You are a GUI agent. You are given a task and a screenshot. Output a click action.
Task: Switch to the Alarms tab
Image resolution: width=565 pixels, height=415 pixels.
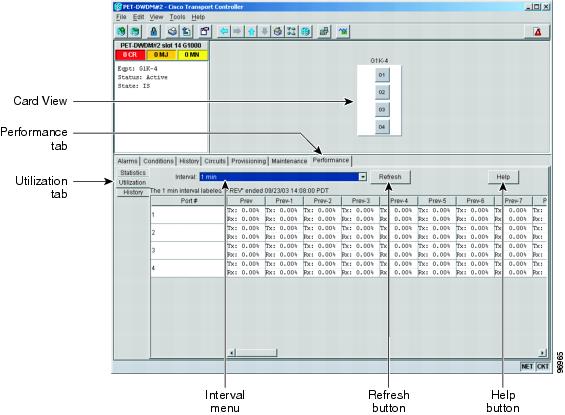coord(128,161)
